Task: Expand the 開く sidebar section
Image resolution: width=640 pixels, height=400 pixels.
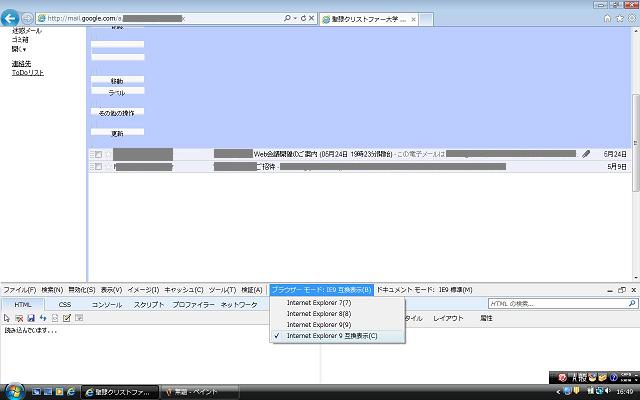Action: click(19, 49)
